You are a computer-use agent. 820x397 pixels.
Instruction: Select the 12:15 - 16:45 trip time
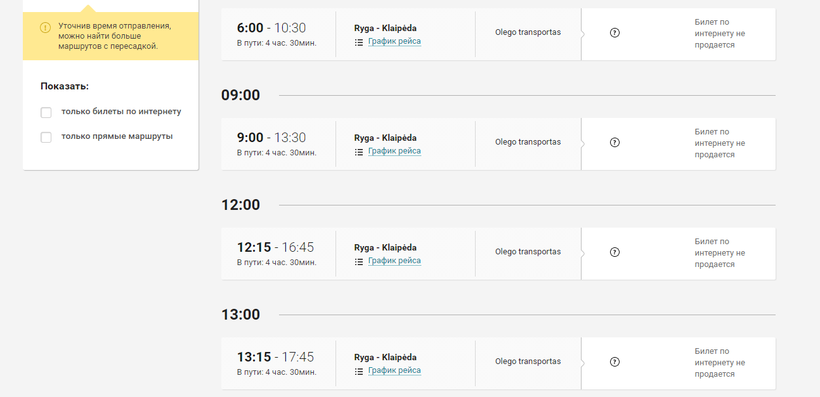coord(276,247)
